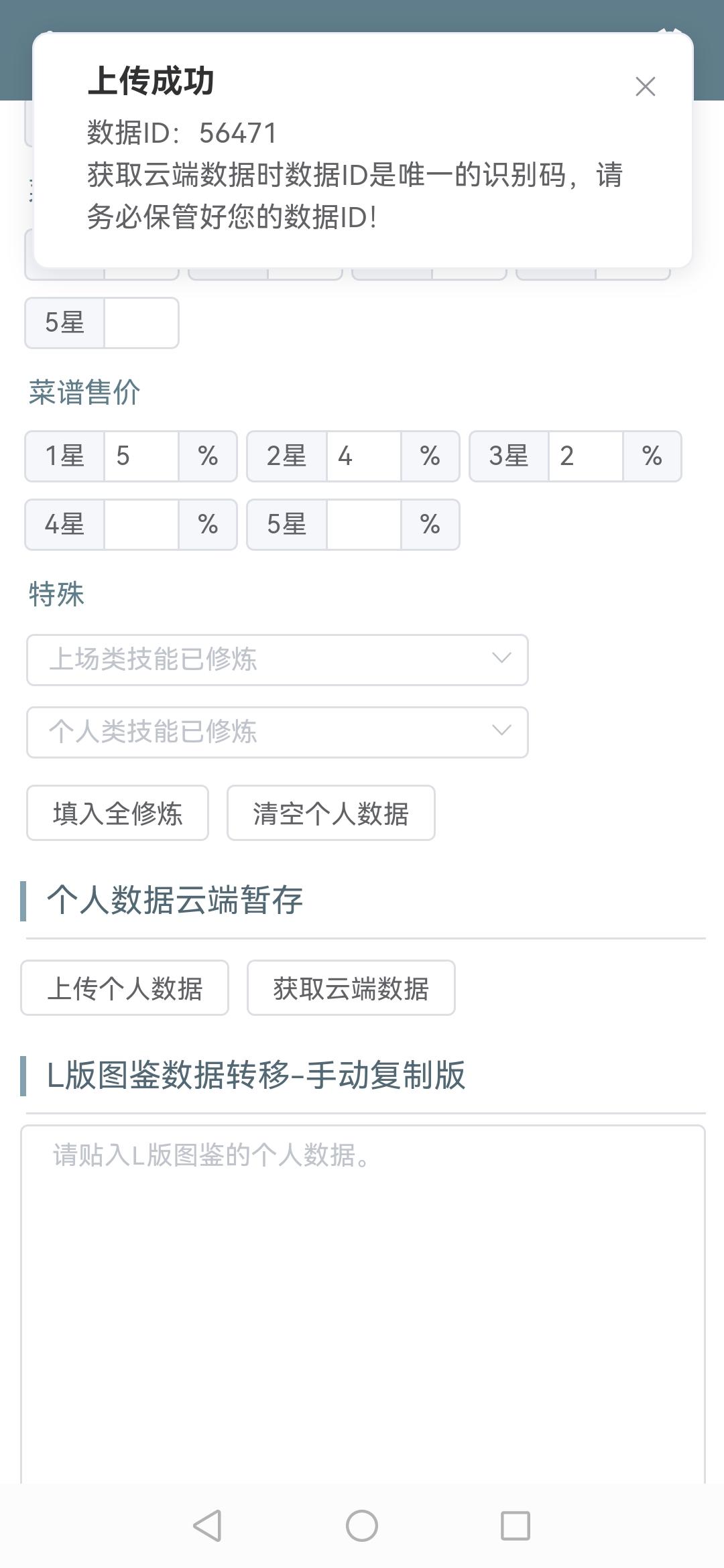This screenshot has width=724, height=1568.
Task: Close the 上传成功 notification
Action: (645, 86)
